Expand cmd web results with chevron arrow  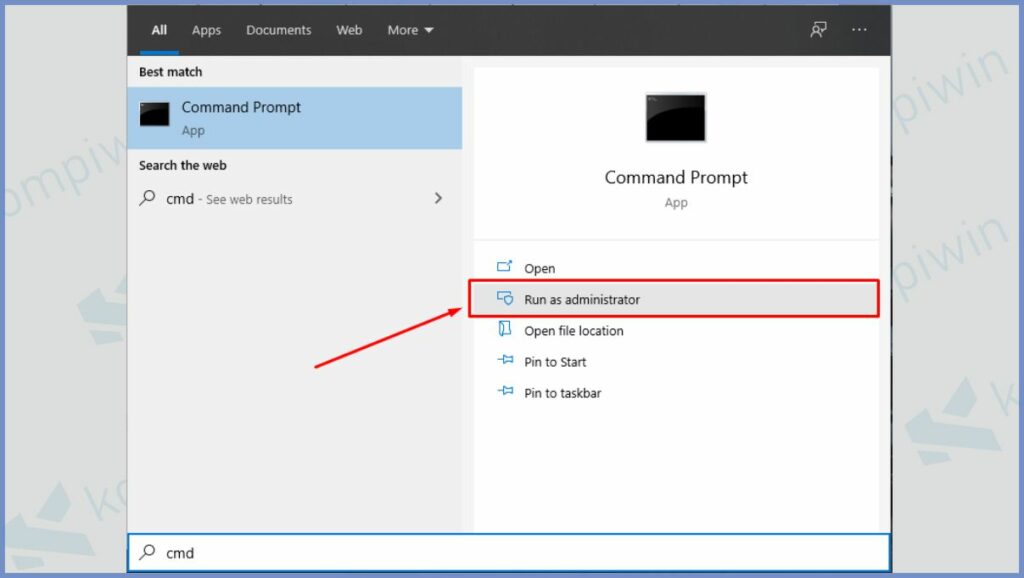(438, 198)
